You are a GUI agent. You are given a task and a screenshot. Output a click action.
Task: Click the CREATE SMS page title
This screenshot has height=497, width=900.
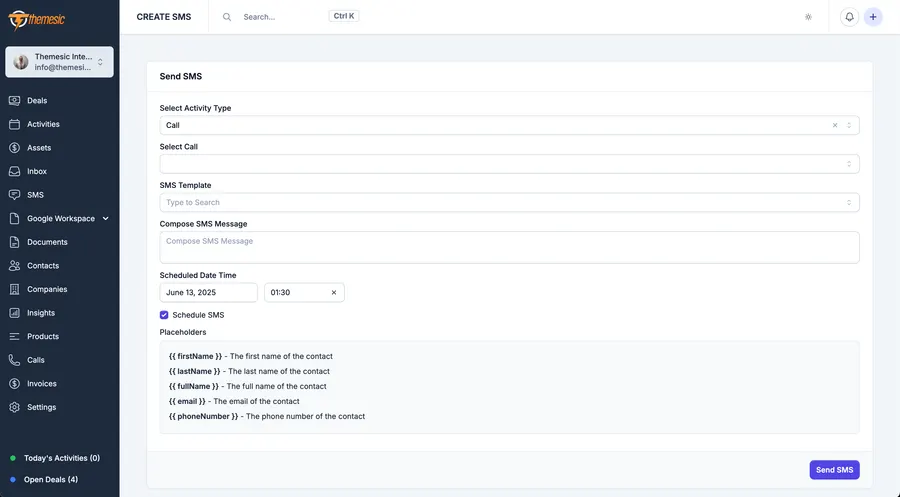(x=164, y=17)
